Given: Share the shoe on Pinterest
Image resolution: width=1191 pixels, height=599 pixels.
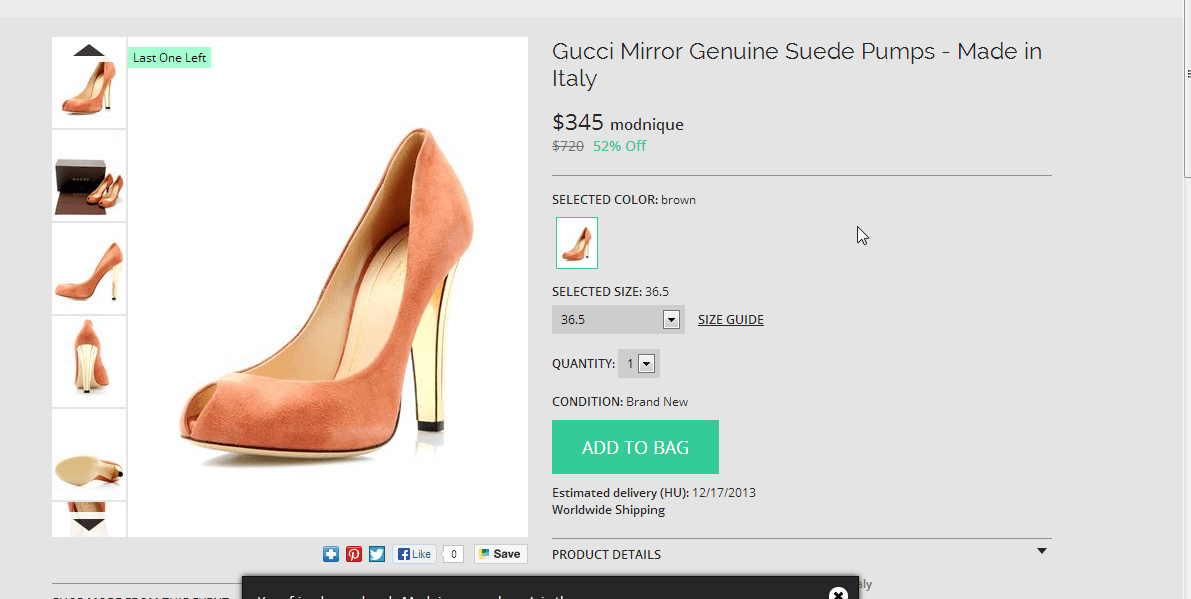Looking at the screenshot, I should pos(354,554).
